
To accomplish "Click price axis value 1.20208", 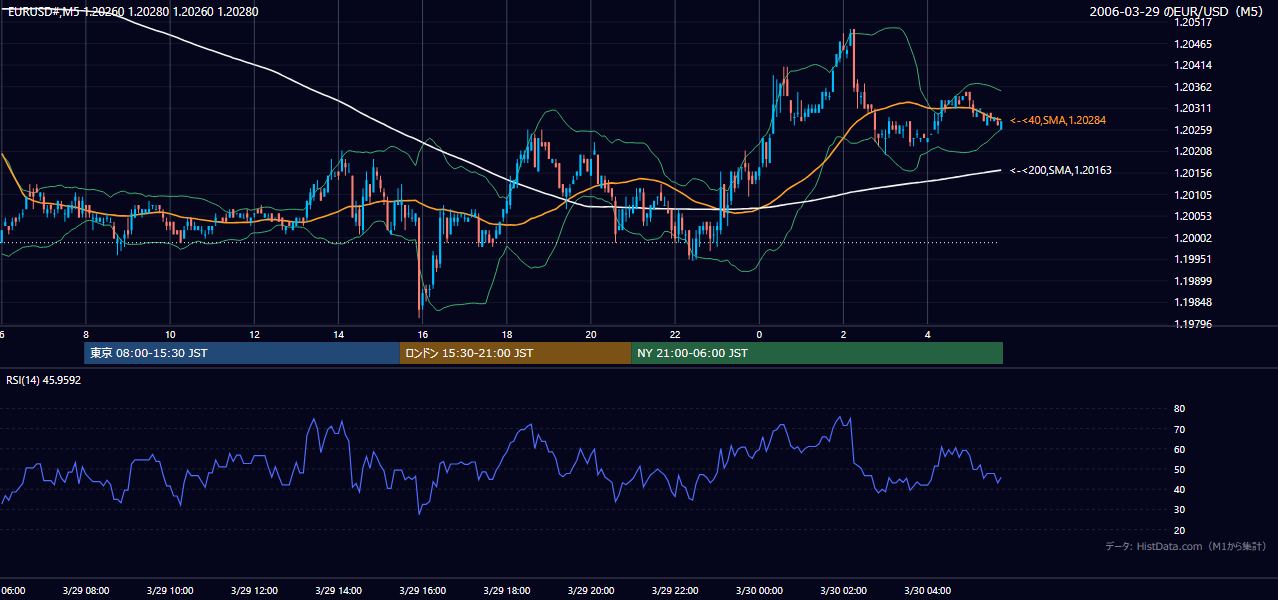I will coord(1194,151).
